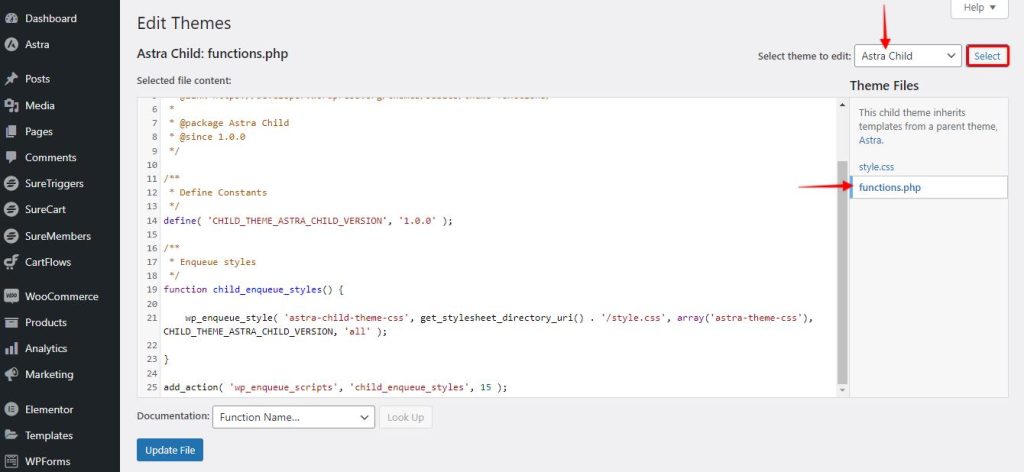Open the CartFlows menu label
The width and height of the screenshot is (1024, 472).
click(48, 262)
